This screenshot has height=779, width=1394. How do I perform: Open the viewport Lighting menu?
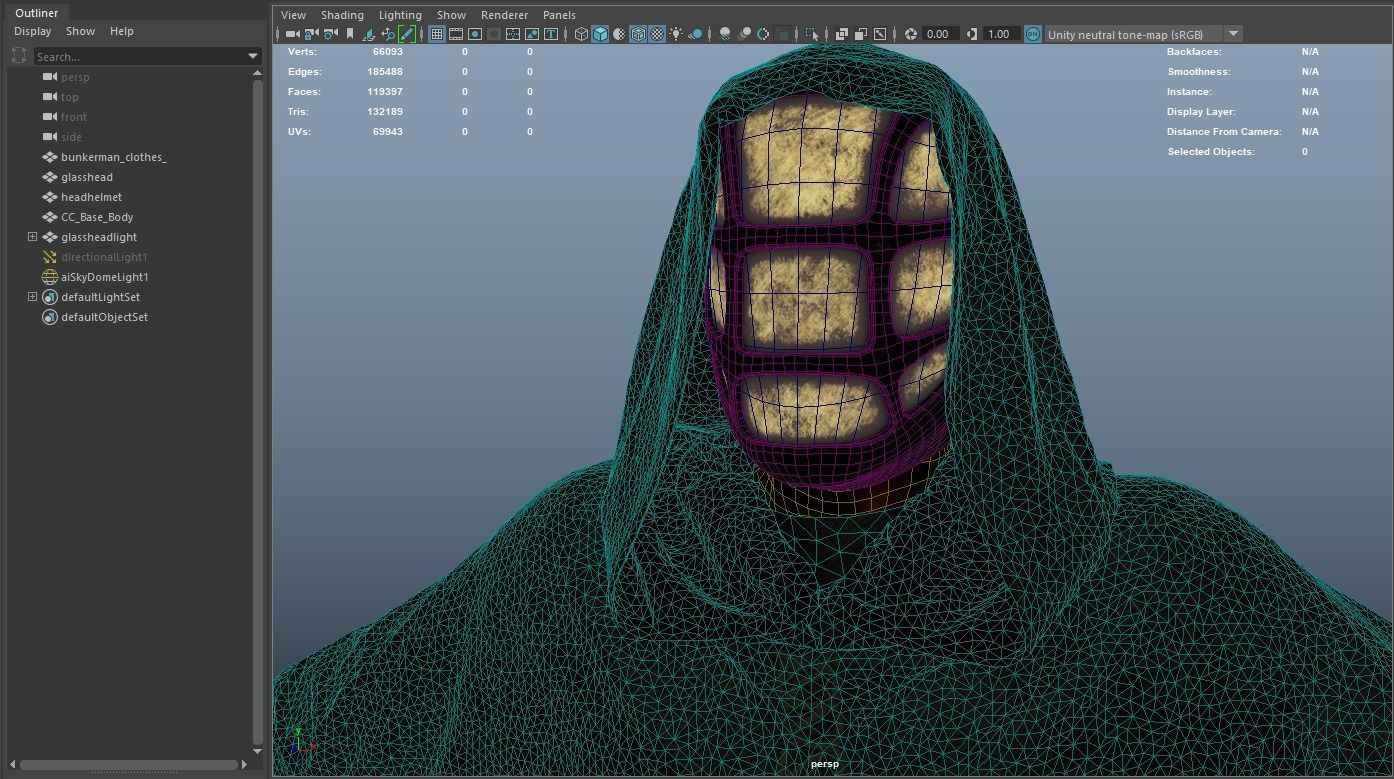pos(400,15)
